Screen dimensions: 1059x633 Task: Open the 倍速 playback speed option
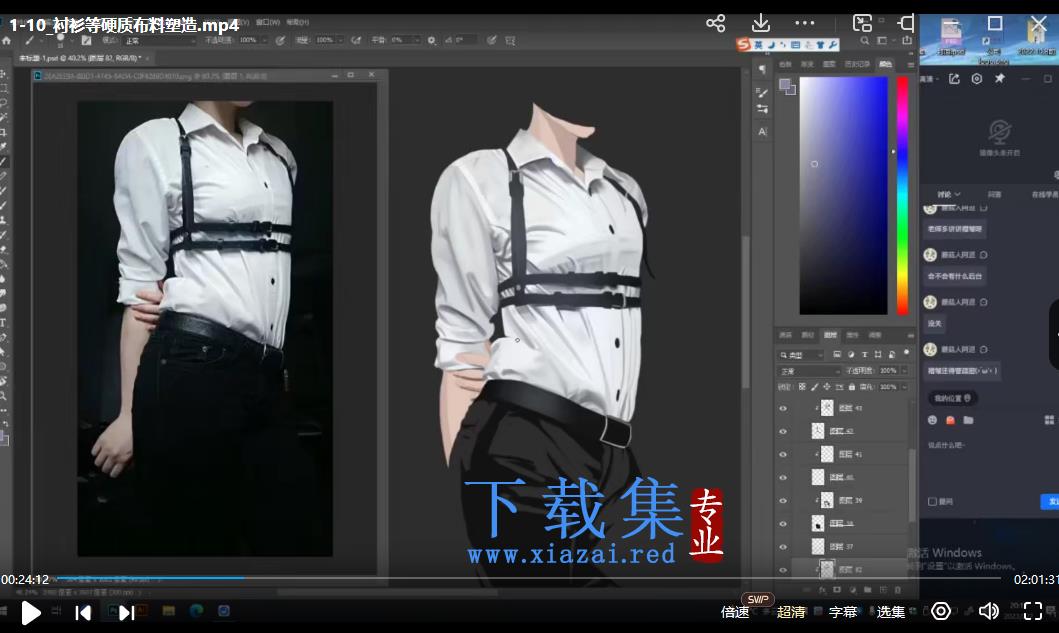pyautogui.click(x=735, y=612)
